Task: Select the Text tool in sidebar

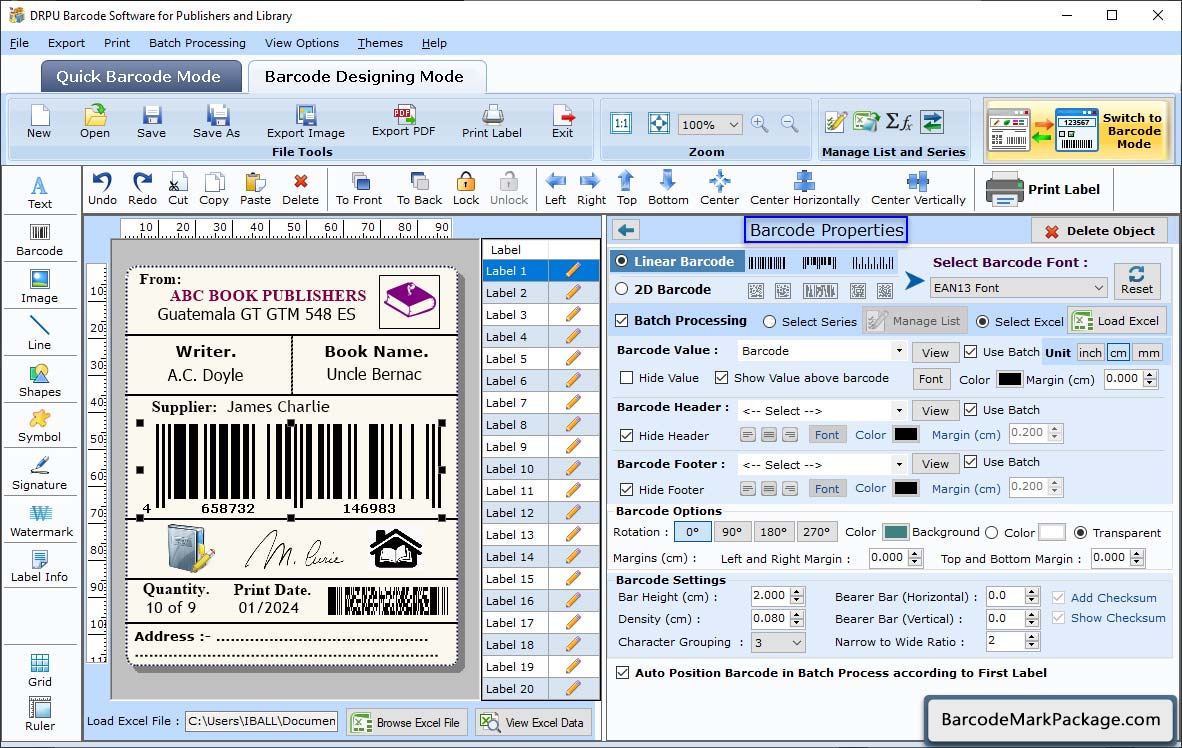Action: [39, 192]
